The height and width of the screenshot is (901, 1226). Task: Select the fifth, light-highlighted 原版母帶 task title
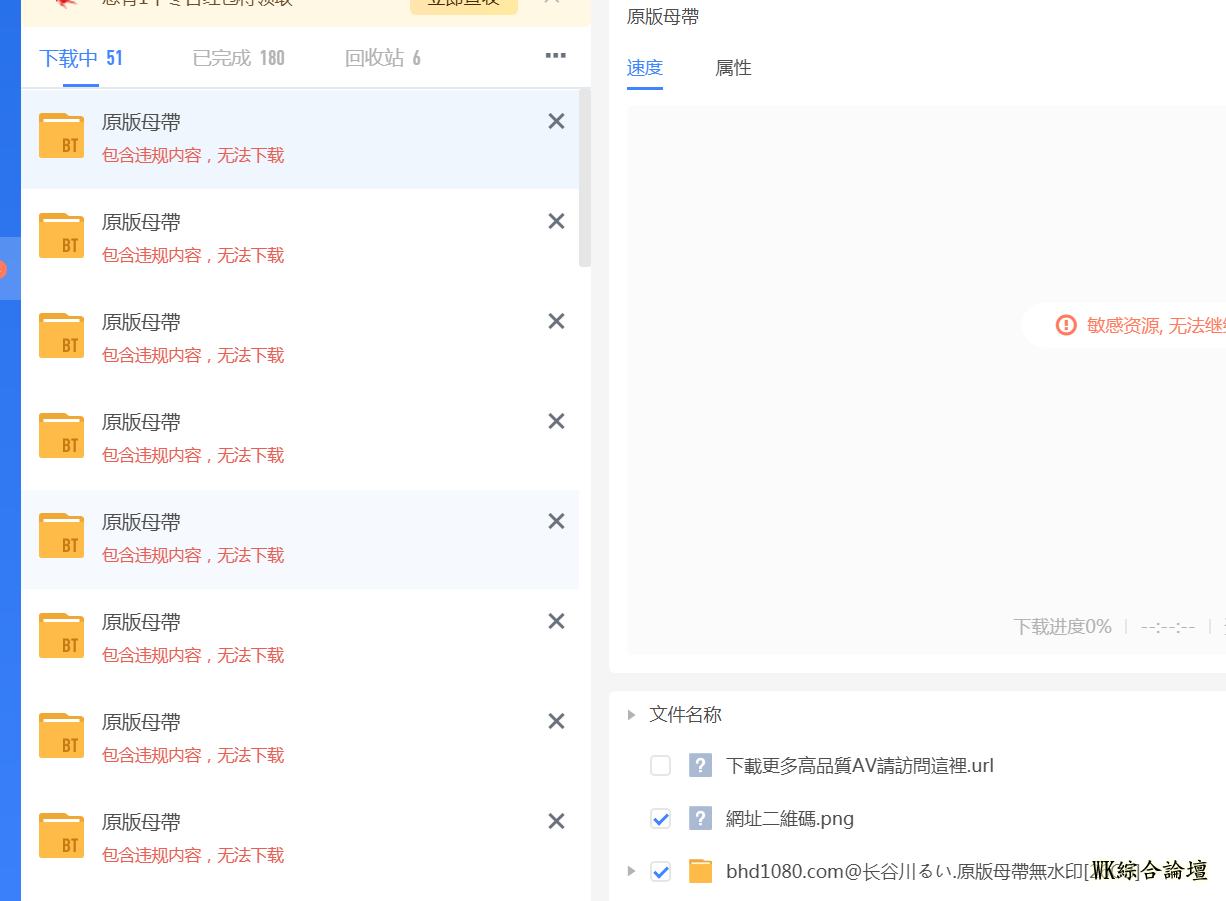coord(141,523)
